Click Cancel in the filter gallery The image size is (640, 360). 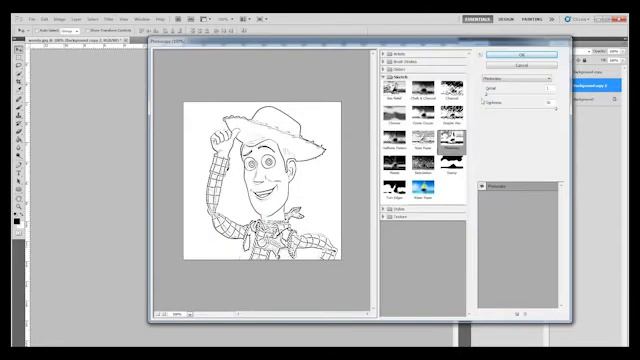point(522,65)
